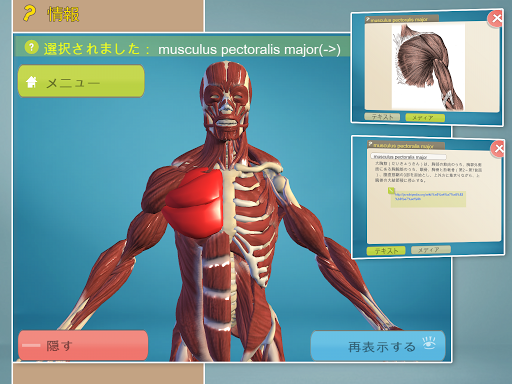Click the yellow question mark info icon
This screenshot has width=512, height=384.
coord(29,14)
